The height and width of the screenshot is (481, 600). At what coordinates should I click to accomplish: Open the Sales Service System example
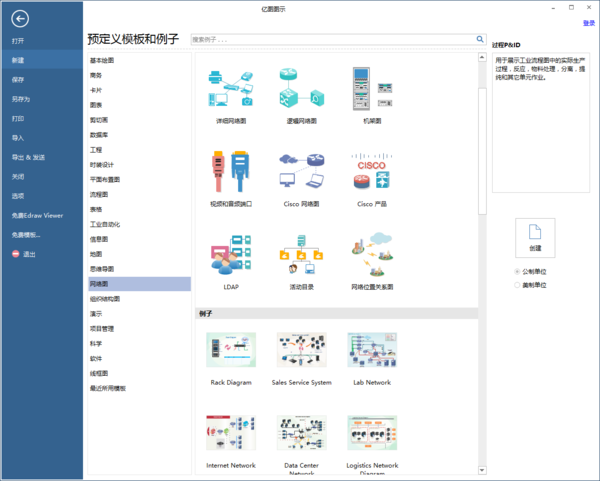click(x=302, y=350)
